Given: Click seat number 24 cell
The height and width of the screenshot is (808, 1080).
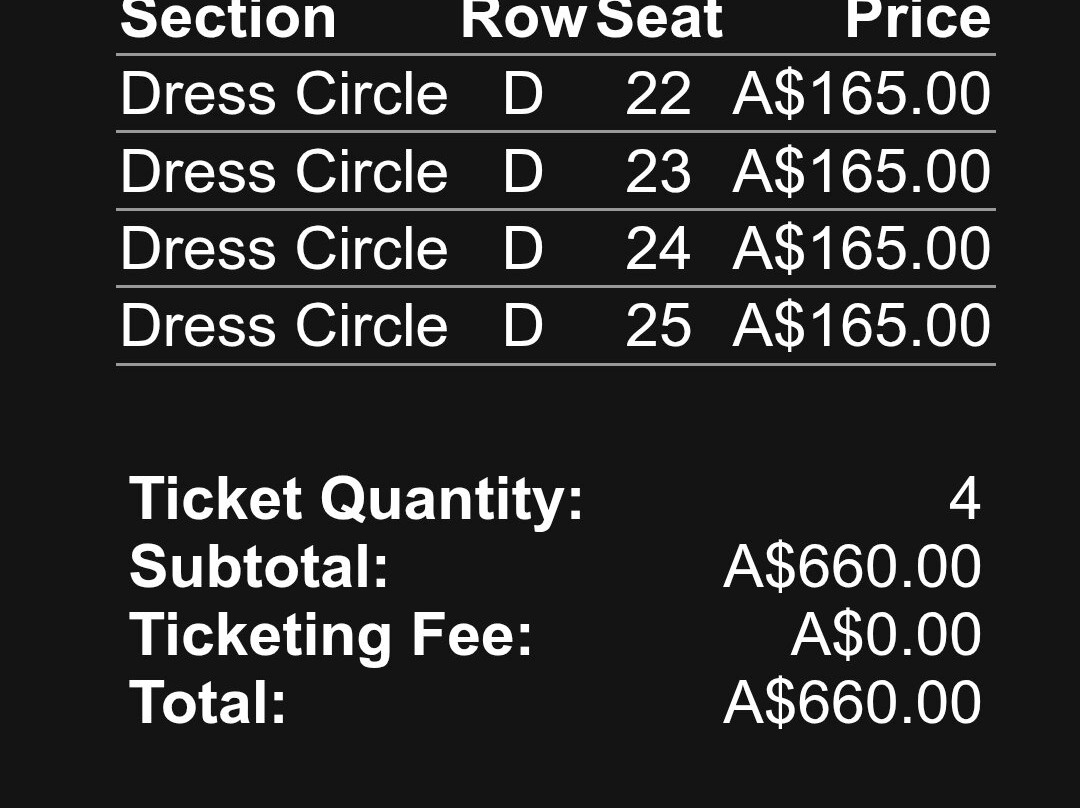Looking at the screenshot, I should coord(658,249).
